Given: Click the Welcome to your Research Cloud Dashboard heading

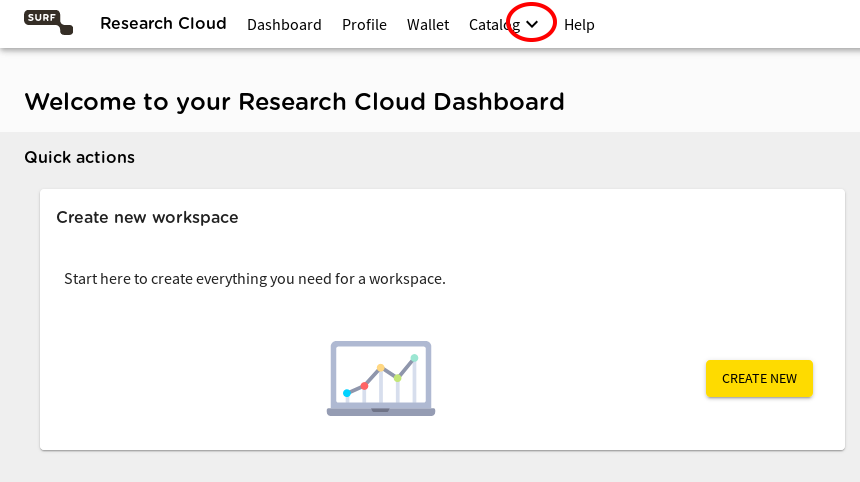Looking at the screenshot, I should 294,102.
